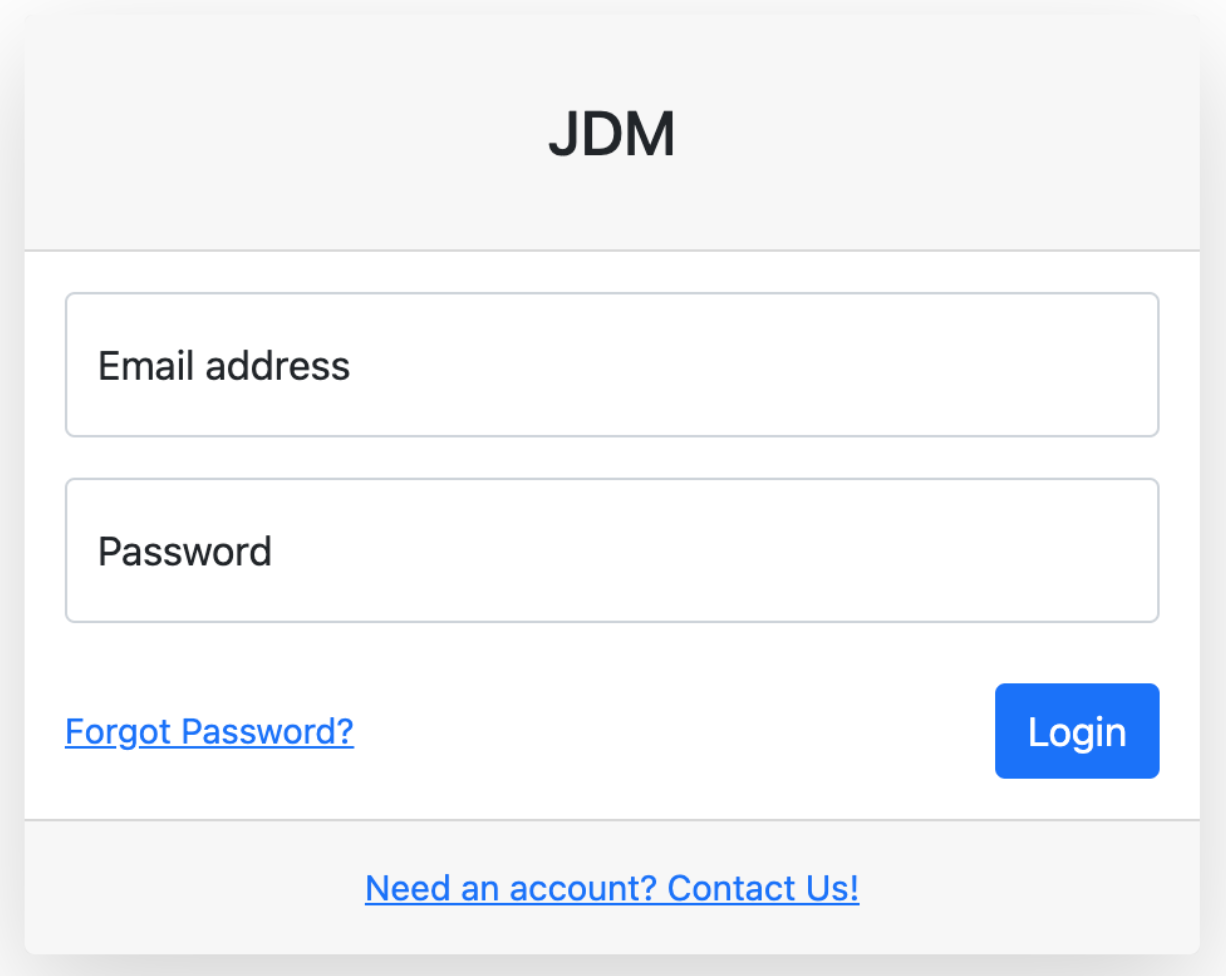Select the Password placeholder text
This screenshot has height=976, width=1226.
[185, 552]
